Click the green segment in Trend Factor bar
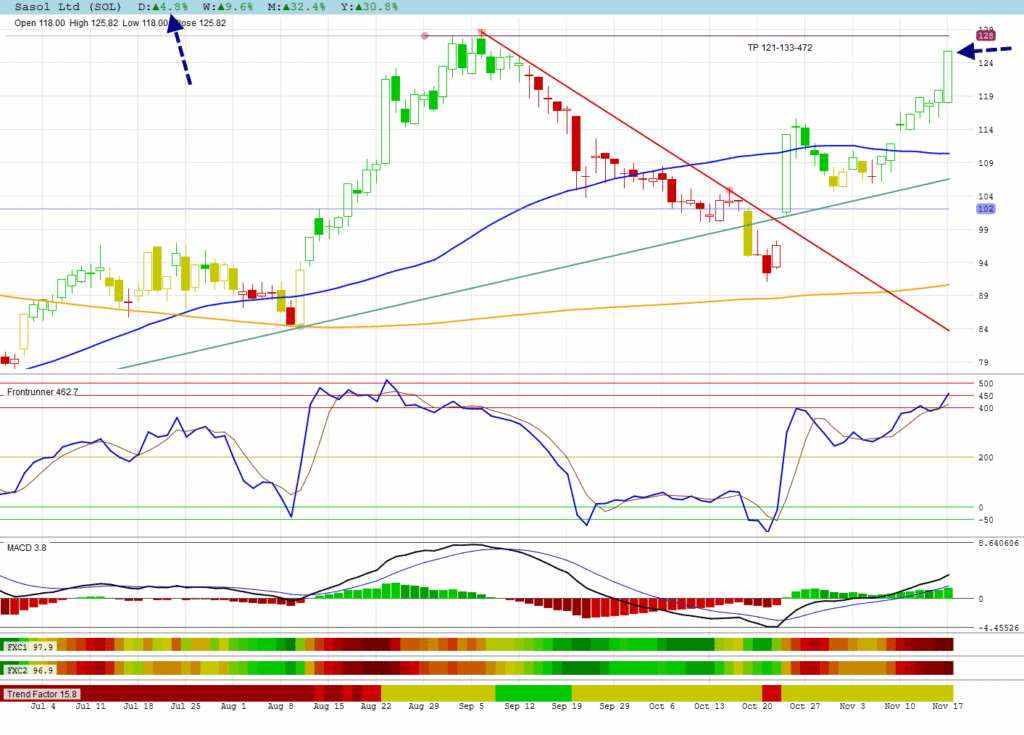 pos(533,693)
